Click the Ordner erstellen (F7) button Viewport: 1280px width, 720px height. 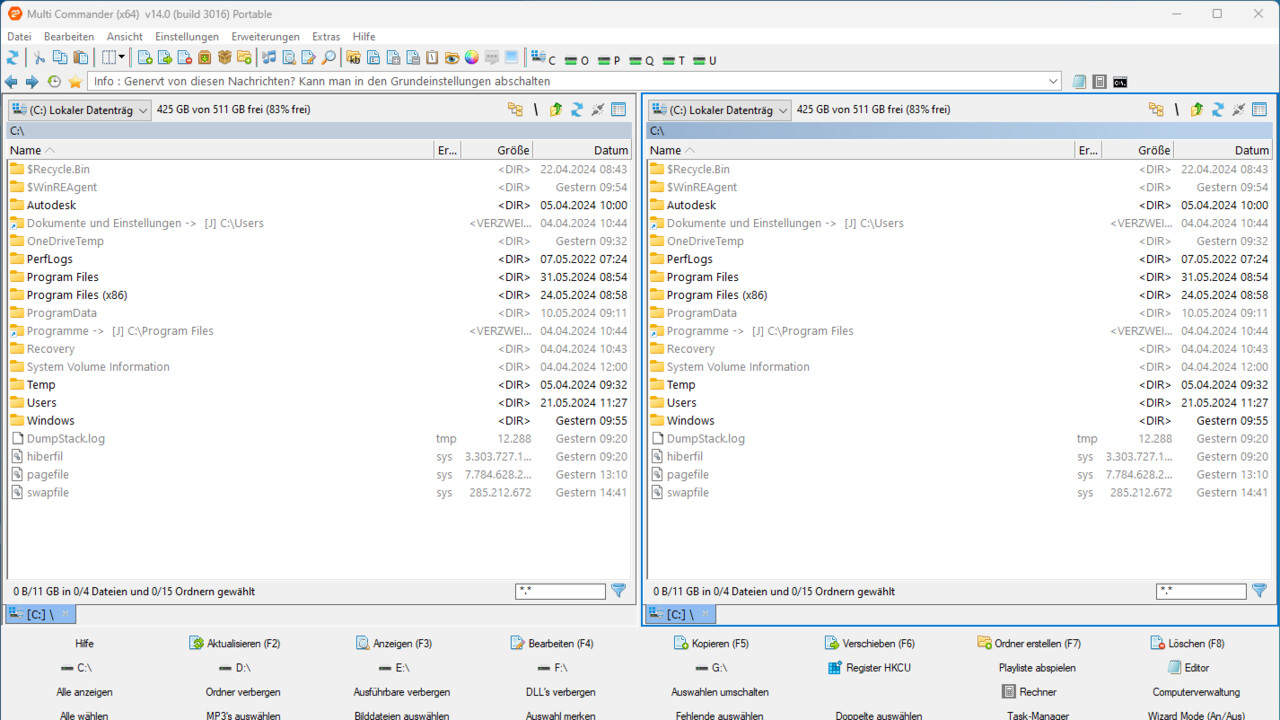pos(1029,644)
